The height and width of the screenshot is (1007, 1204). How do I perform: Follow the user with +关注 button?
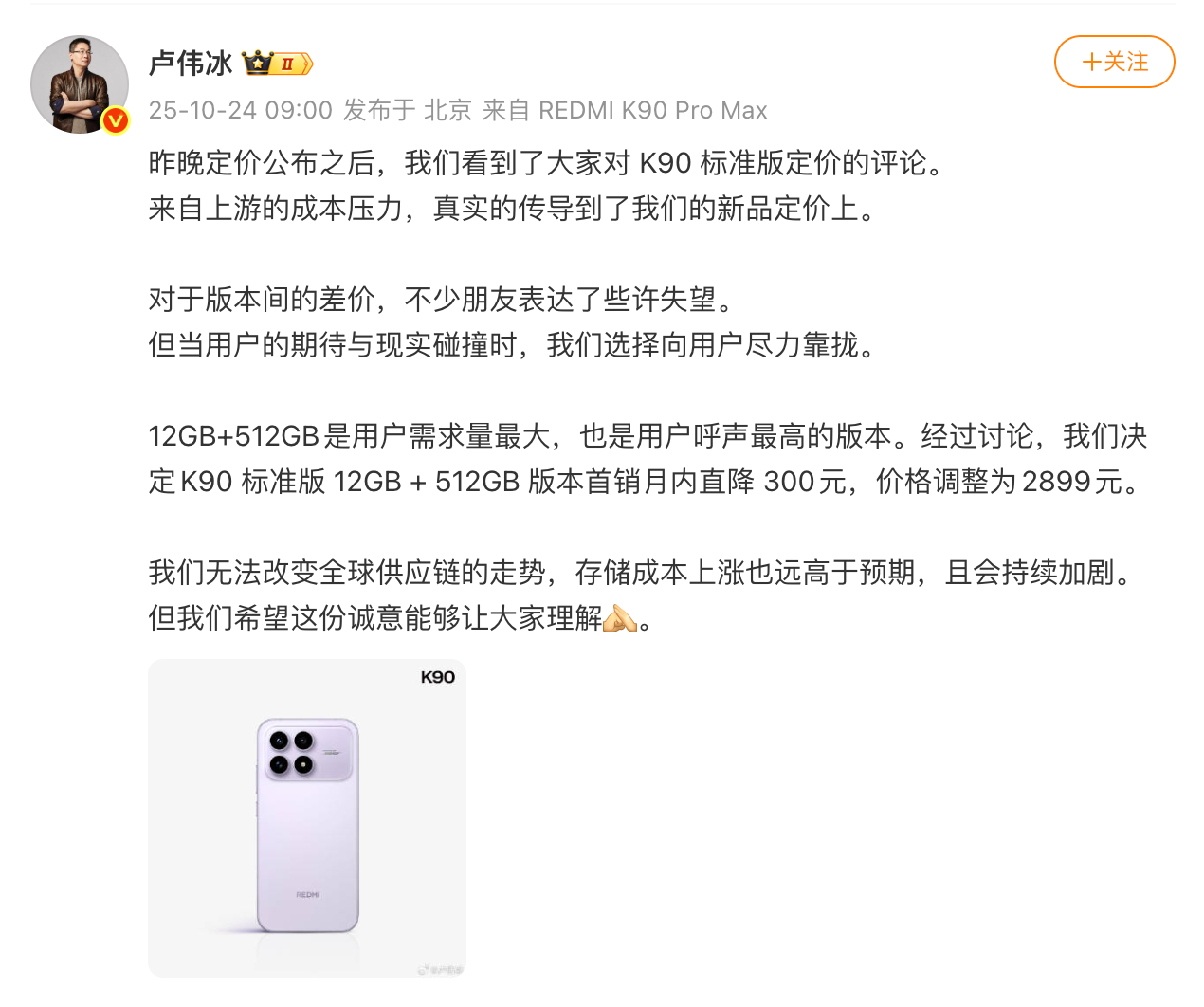pos(1115,62)
